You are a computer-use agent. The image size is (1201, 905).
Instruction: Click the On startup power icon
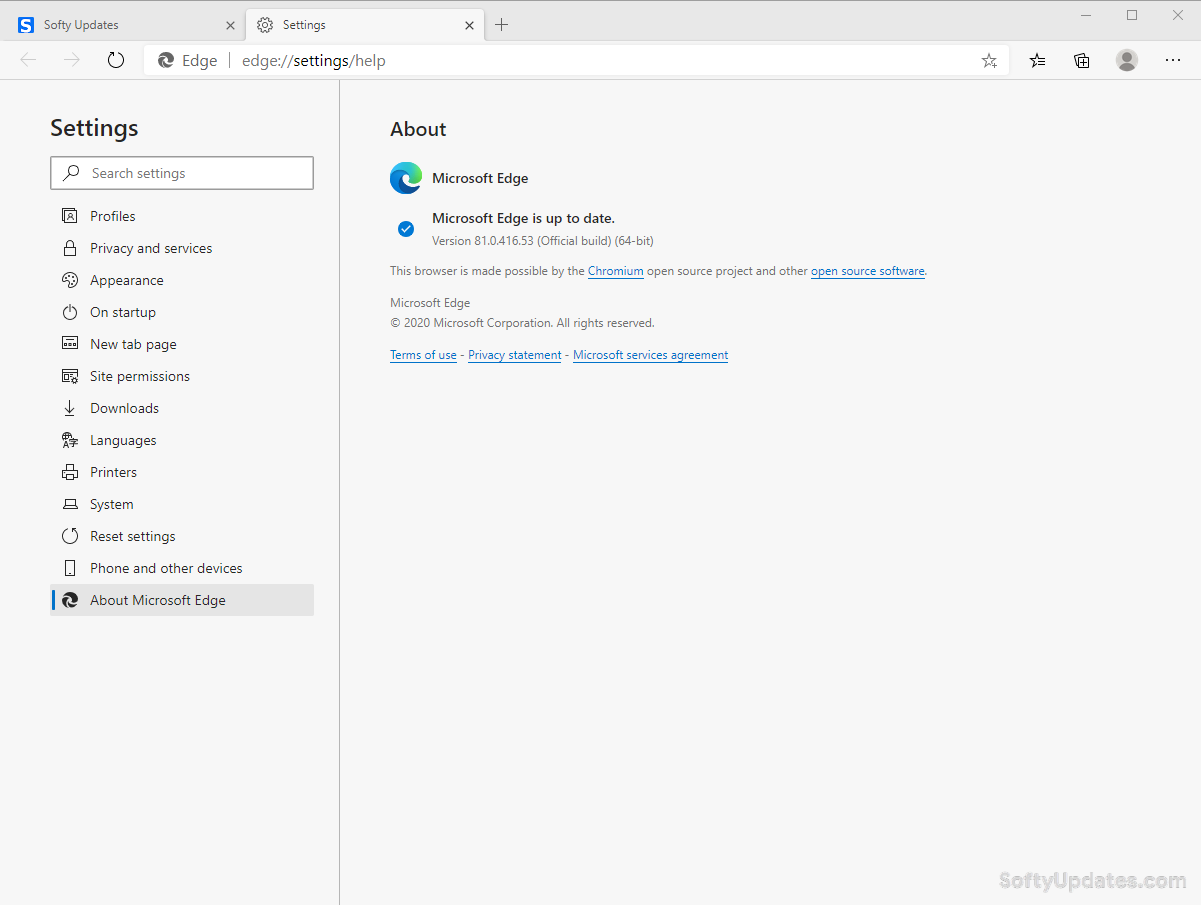70,312
